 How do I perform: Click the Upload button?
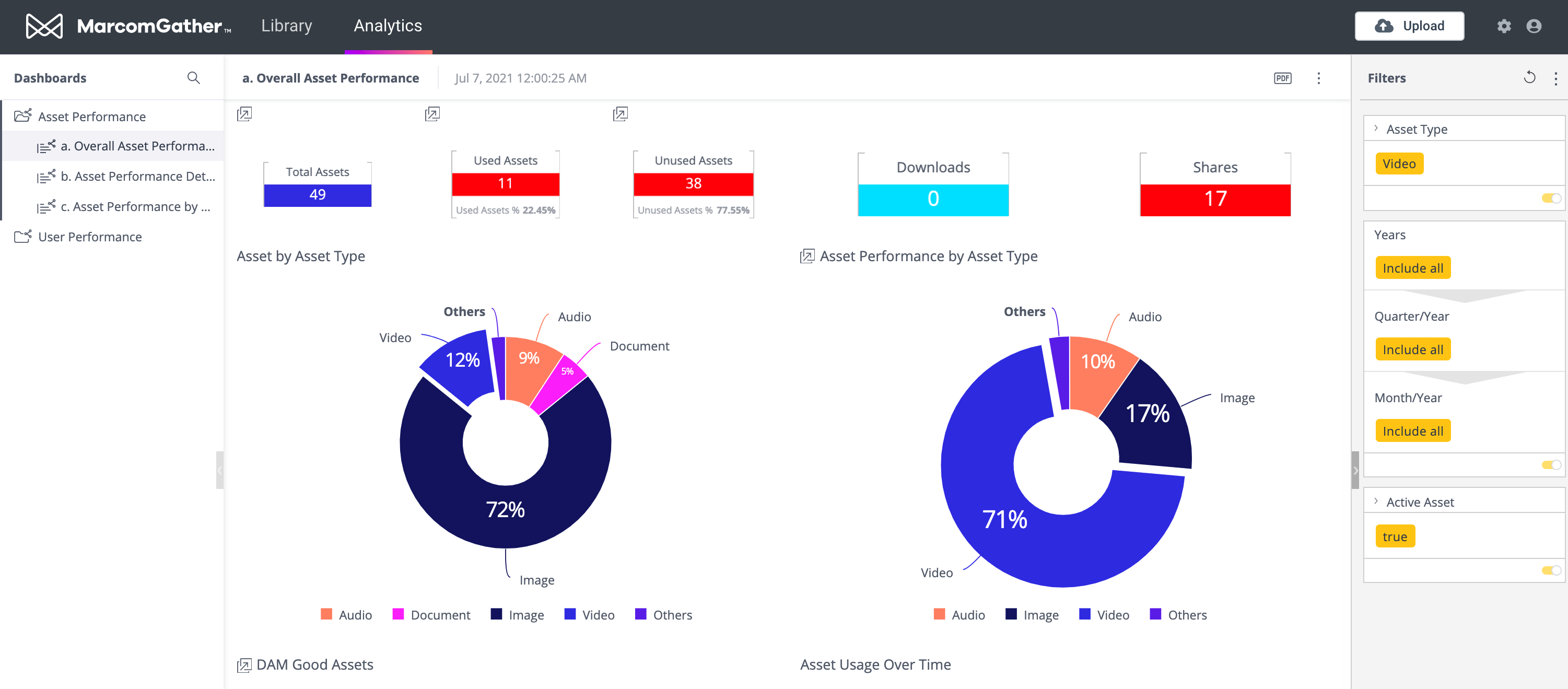1409,26
